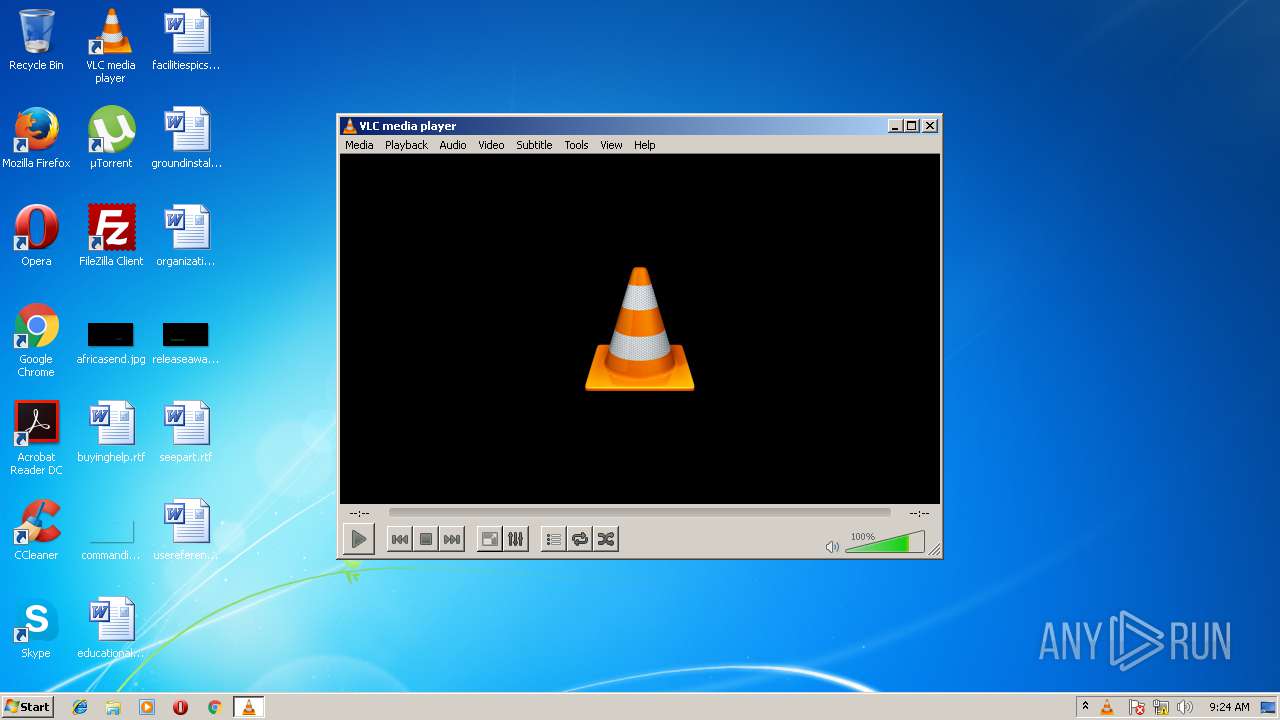This screenshot has height=720, width=1280.
Task: Open Windows Media Player taskbar icon
Action: (147, 707)
